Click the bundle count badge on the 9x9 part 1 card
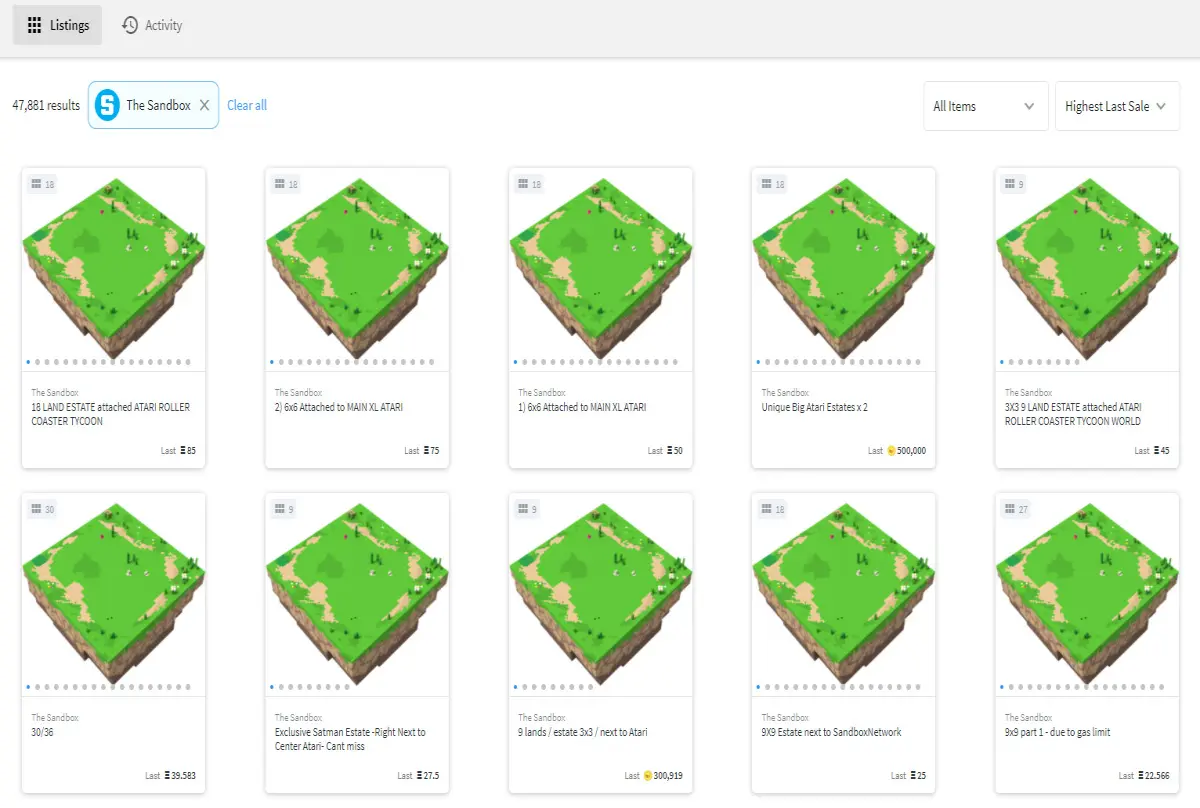Screen dimensions: 1200x808 click(1017, 509)
